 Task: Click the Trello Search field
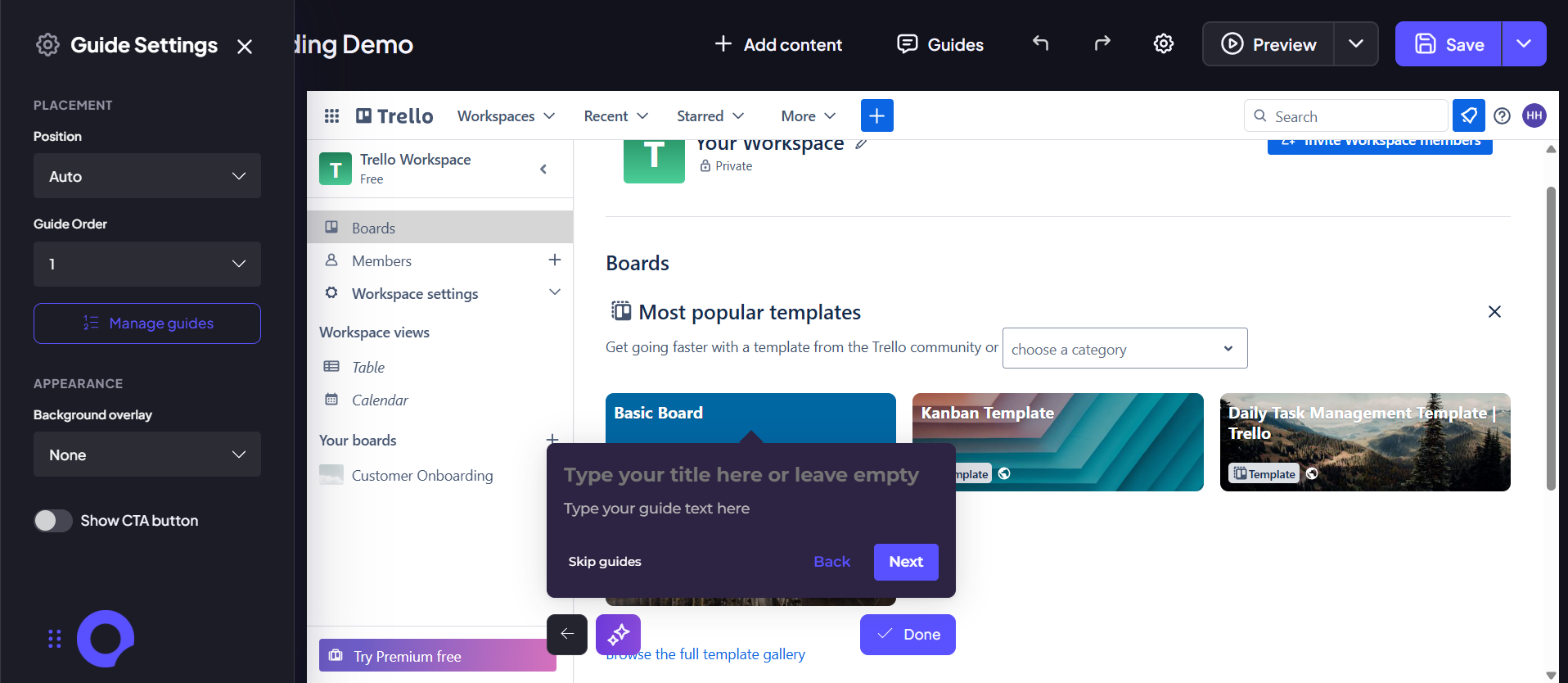coord(1346,116)
